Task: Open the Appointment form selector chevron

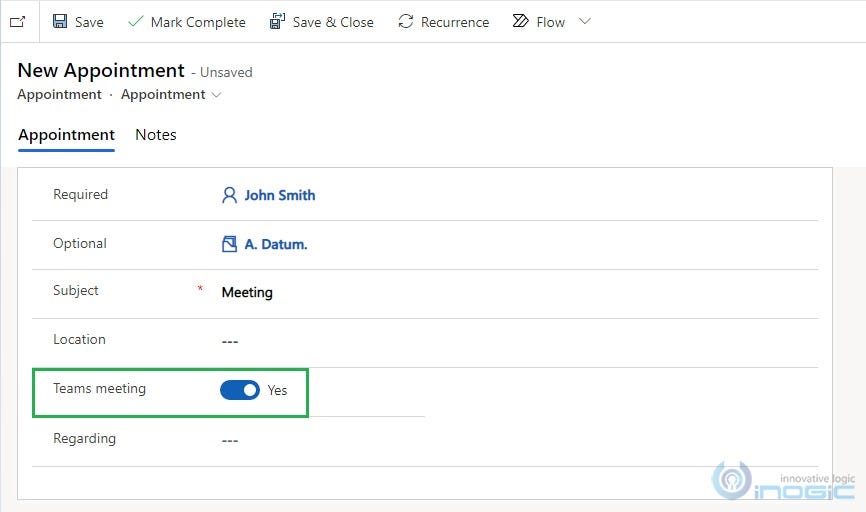Action: [217, 95]
